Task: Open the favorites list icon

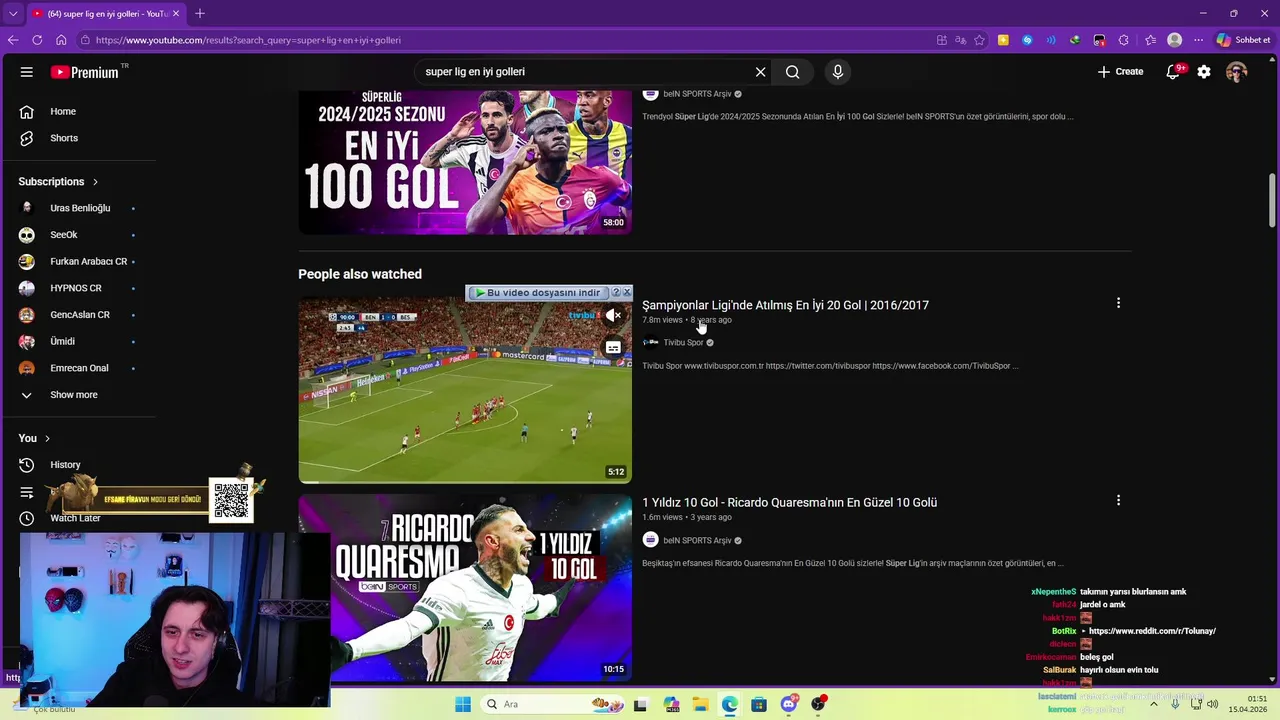Action: [1150, 40]
